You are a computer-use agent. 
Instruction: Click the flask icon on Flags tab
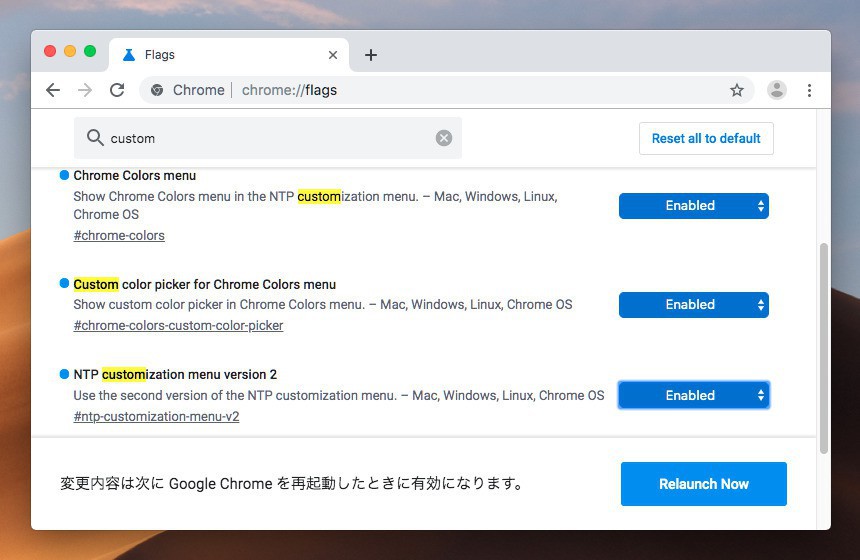[129, 55]
